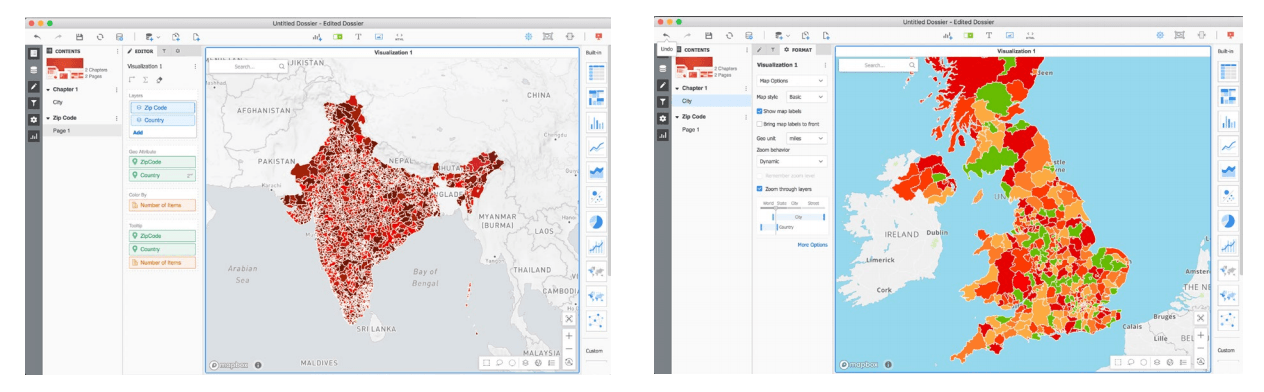Select network visualization in left window gallery

[597, 320]
